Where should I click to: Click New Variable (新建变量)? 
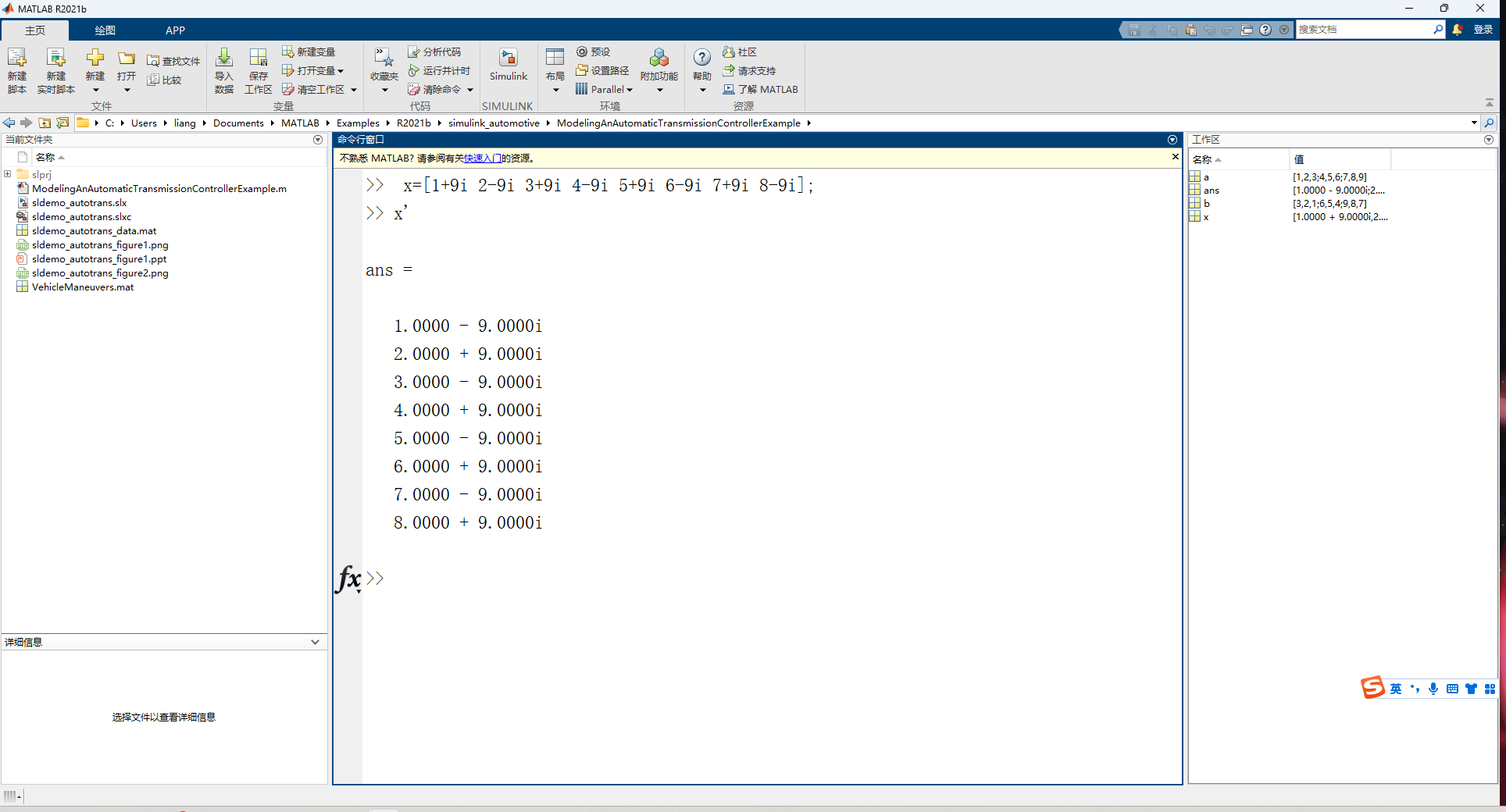pyautogui.click(x=309, y=52)
